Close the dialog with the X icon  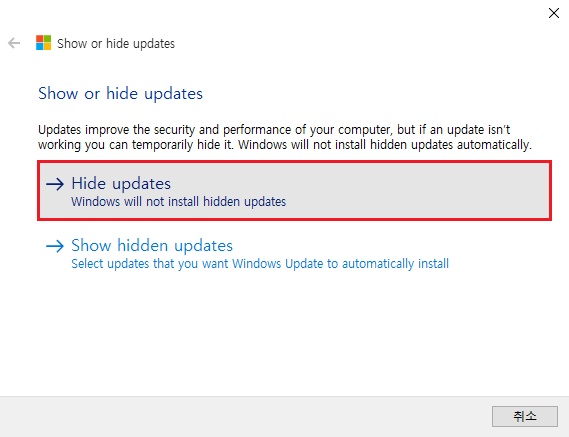pos(553,13)
